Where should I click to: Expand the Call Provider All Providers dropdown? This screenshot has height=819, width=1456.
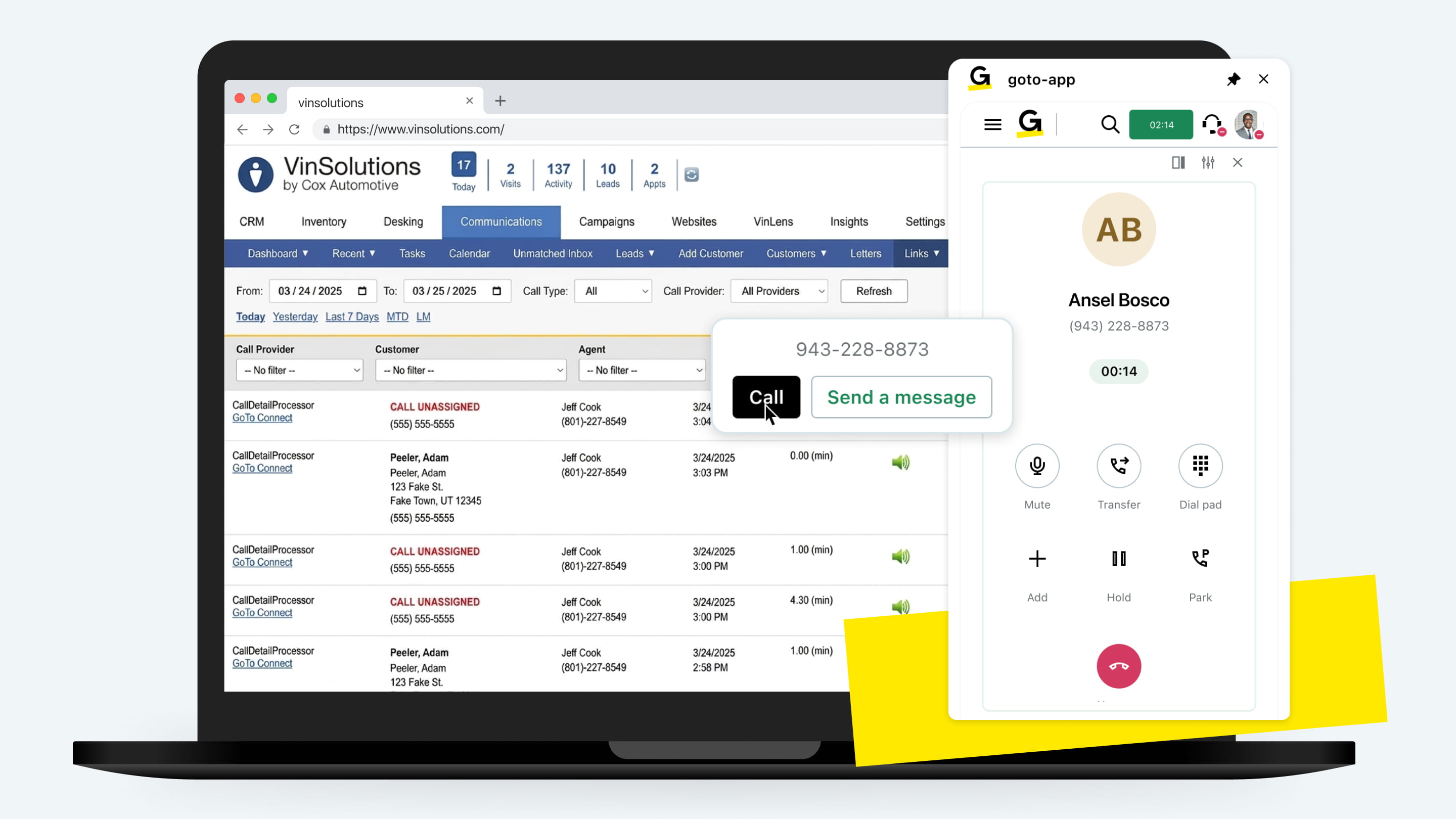click(780, 291)
